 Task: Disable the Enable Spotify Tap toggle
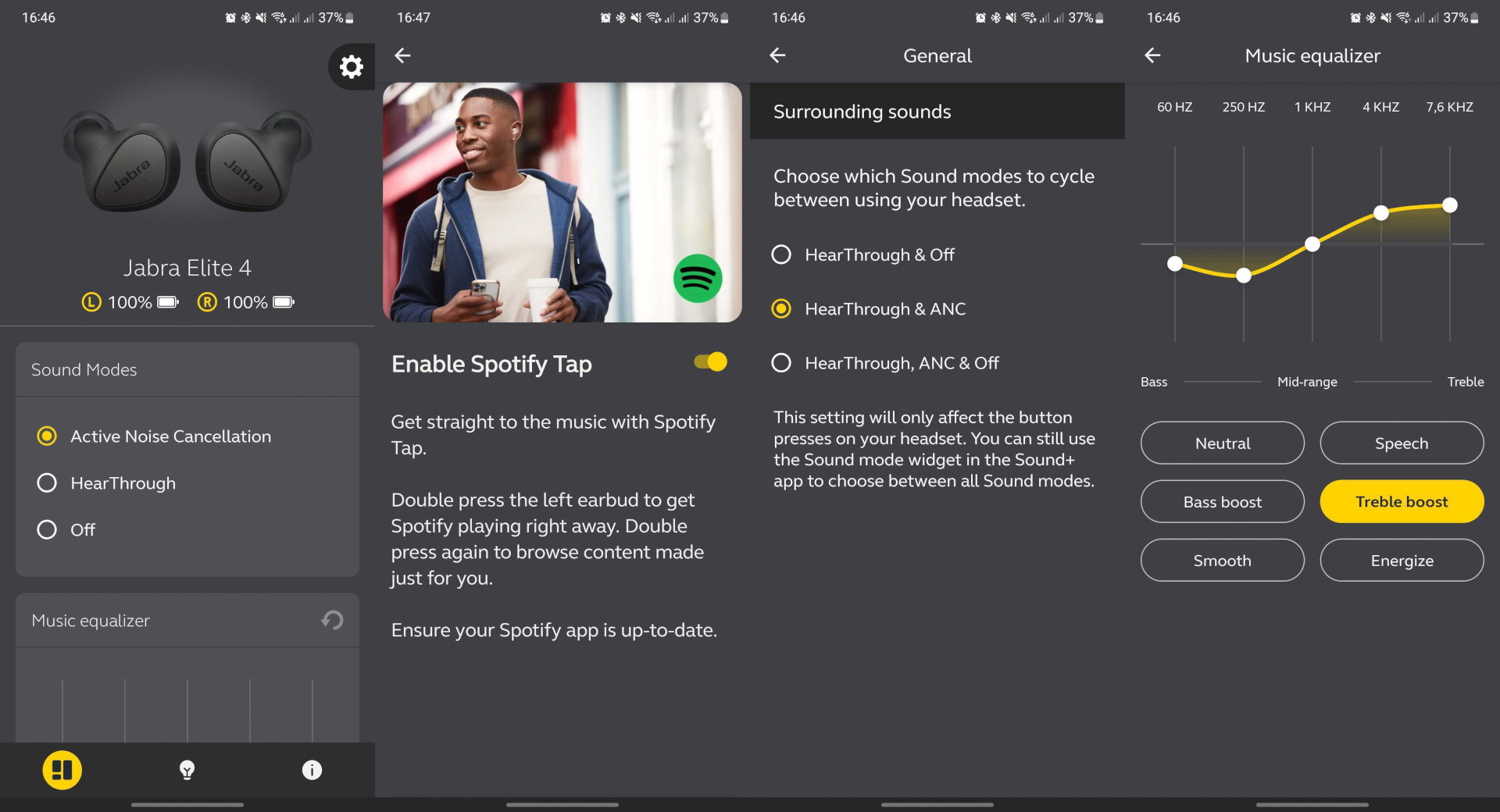coord(710,362)
